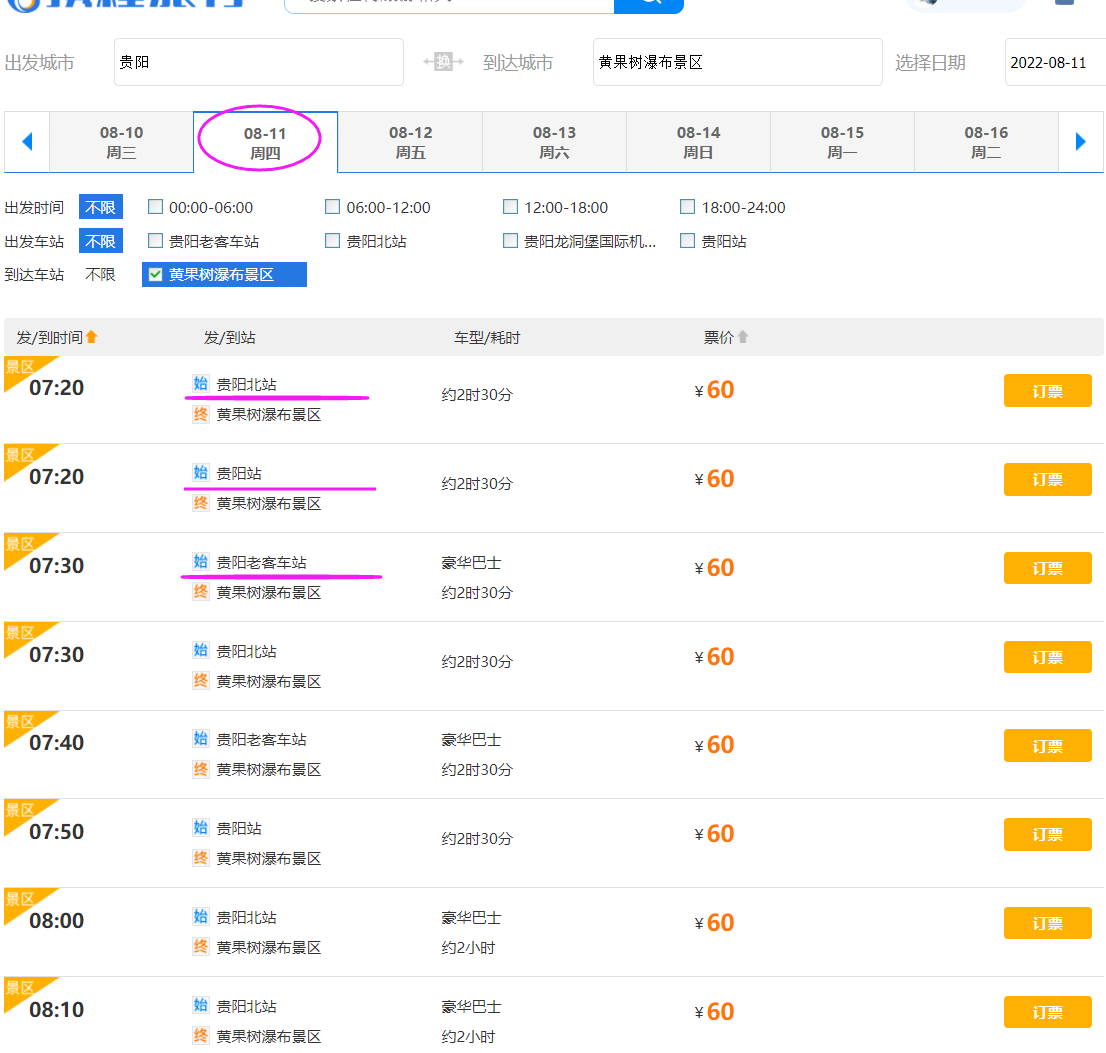This screenshot has height=1053, width=1106.
Task: Click the blue search button at top
Action: coord(649,3)
